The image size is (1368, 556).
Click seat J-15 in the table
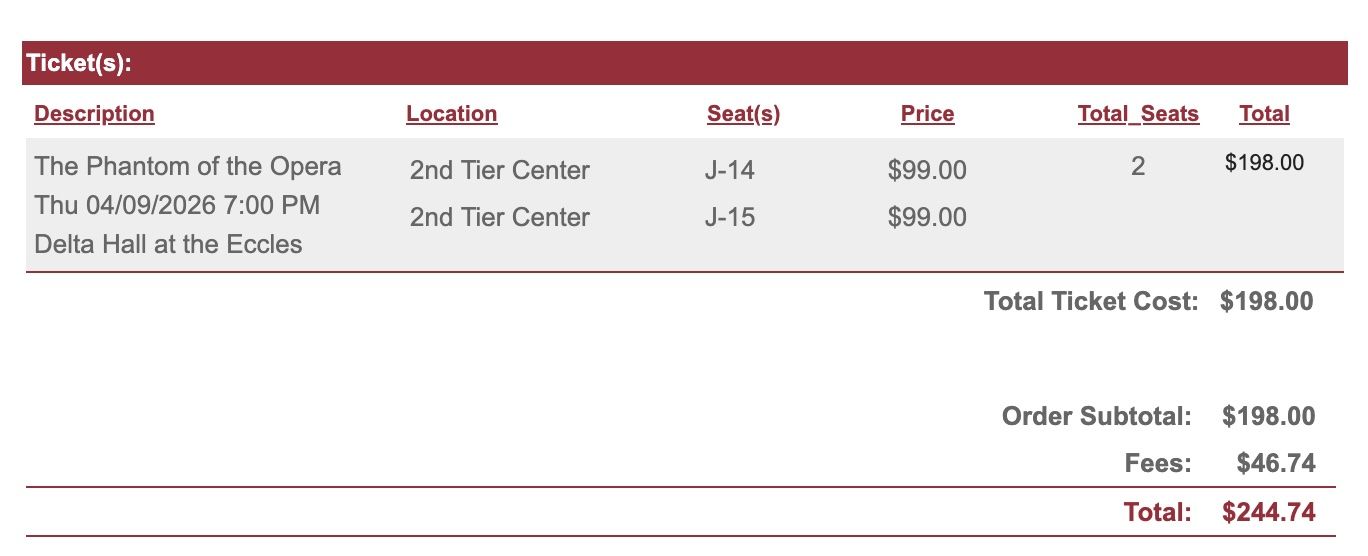point(729,218)
